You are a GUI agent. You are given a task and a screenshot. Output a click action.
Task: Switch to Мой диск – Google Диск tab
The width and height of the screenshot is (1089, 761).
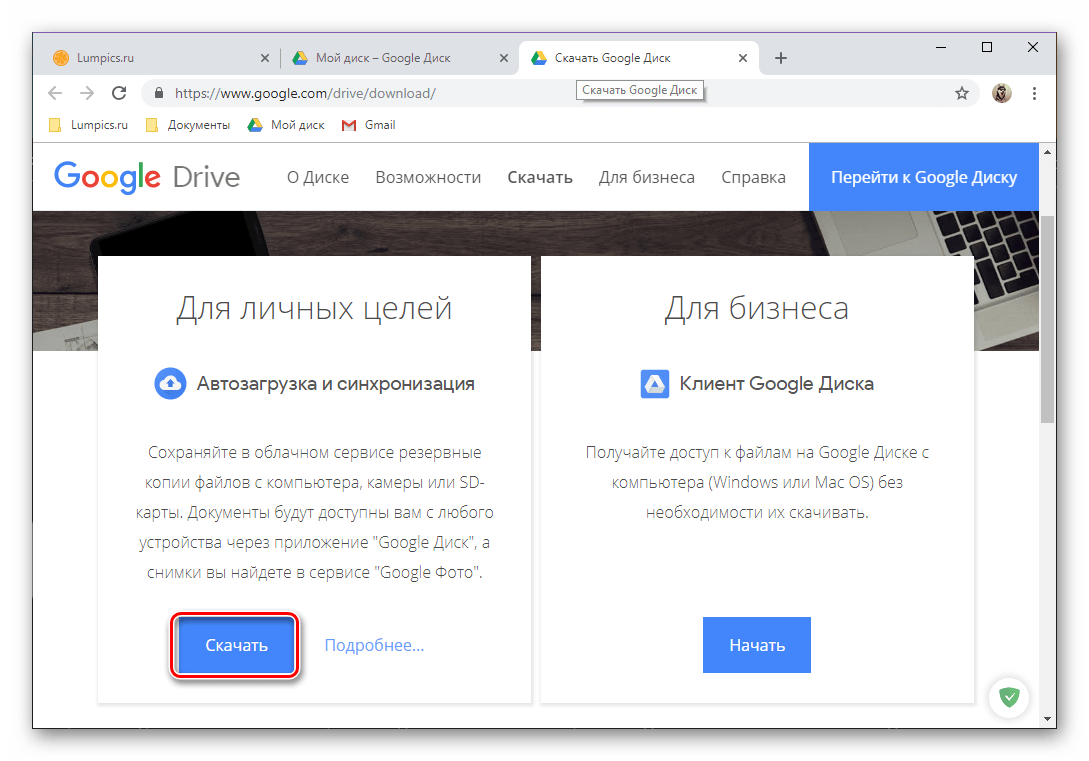[x=399, y=58]
